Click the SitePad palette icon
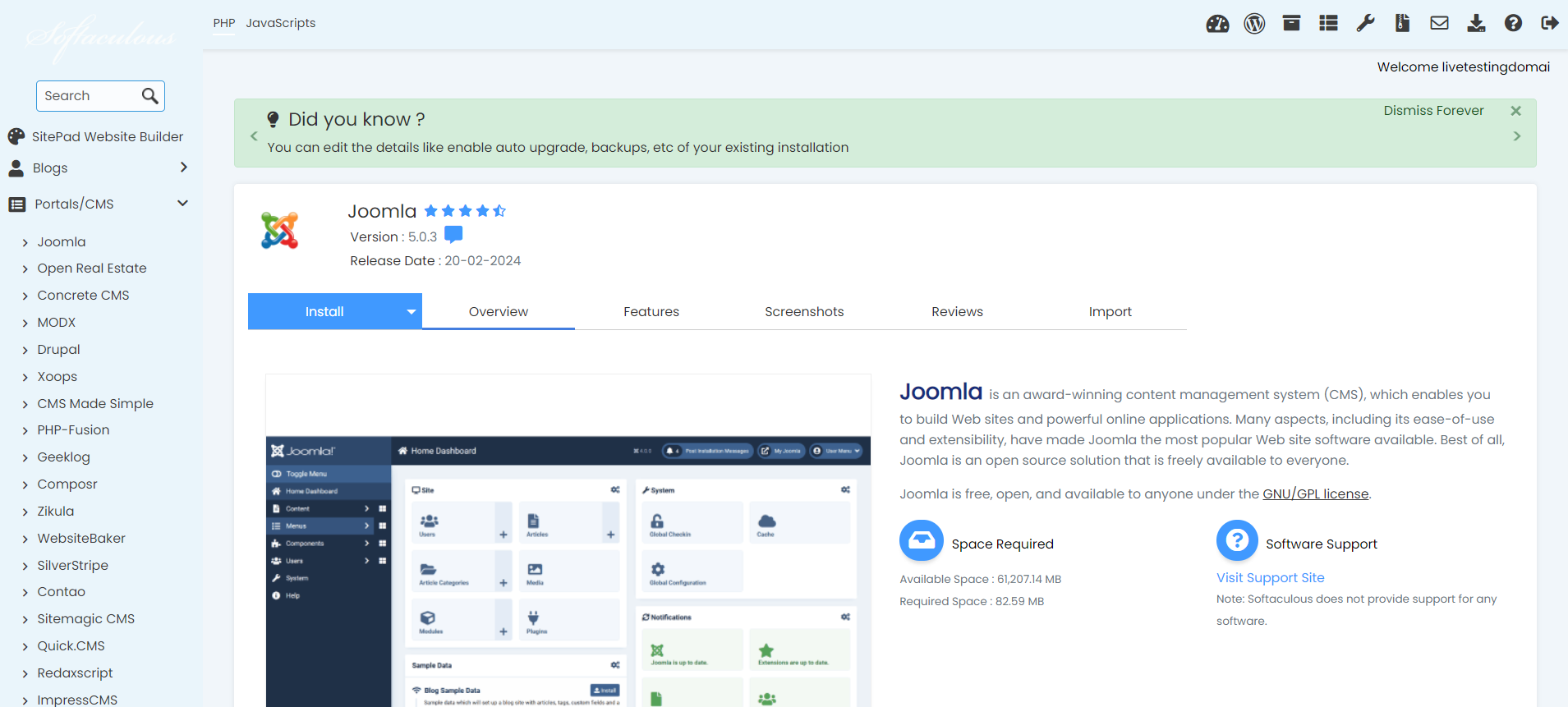 click(16, 136)
